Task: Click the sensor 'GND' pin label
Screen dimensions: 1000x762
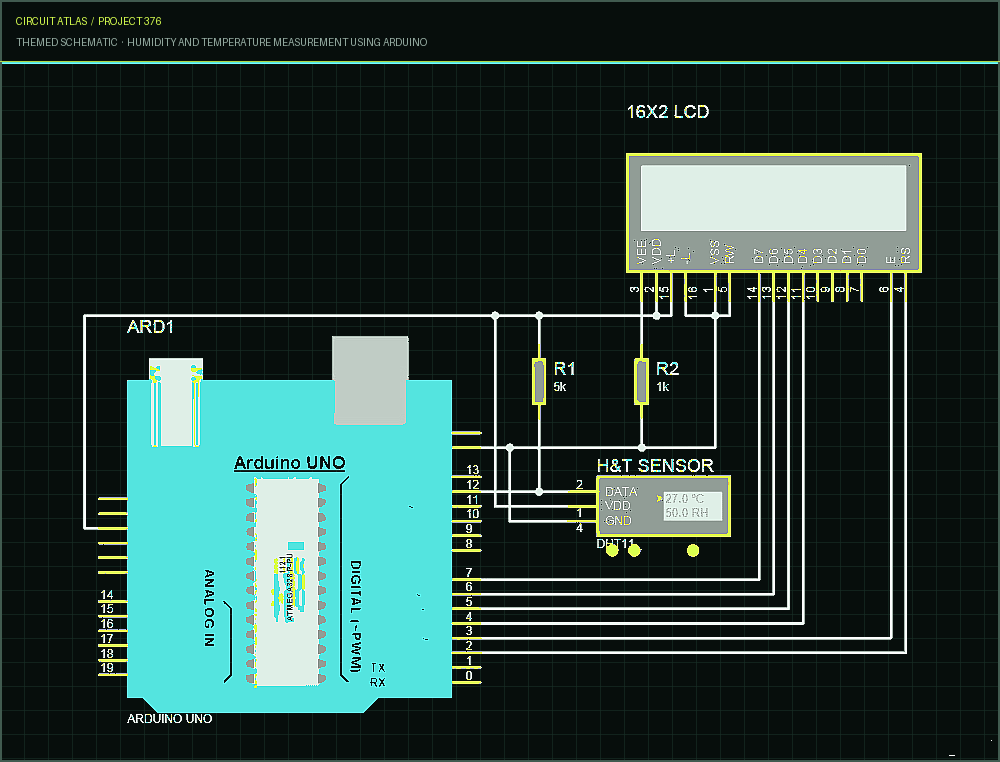Action: coord(618,520)
